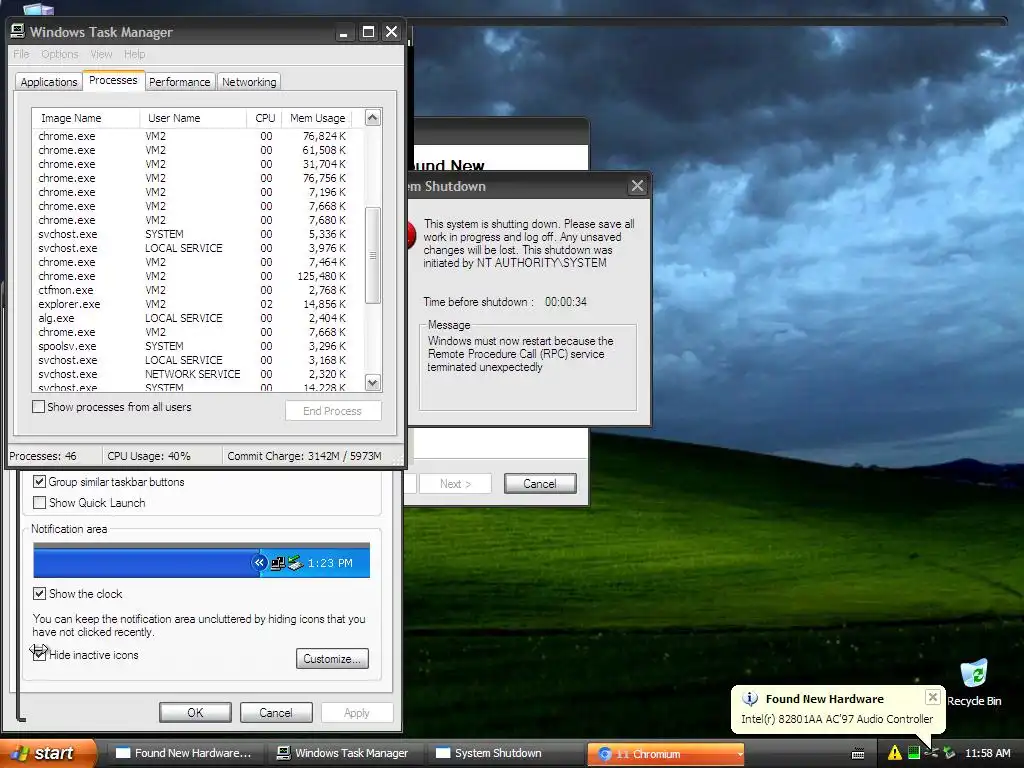Viewport: 1024px width, 768px height.
Task: Switch to the Applications tab
Action: click(49, 82)
